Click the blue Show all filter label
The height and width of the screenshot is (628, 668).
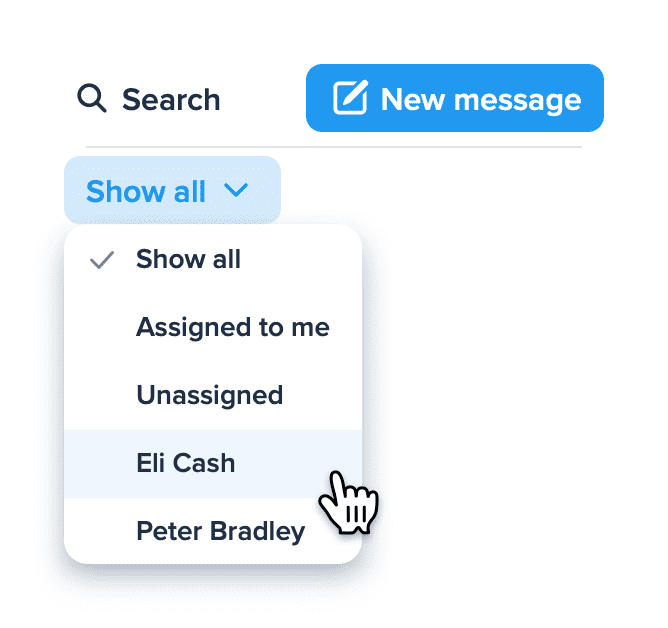pos(146,191)
